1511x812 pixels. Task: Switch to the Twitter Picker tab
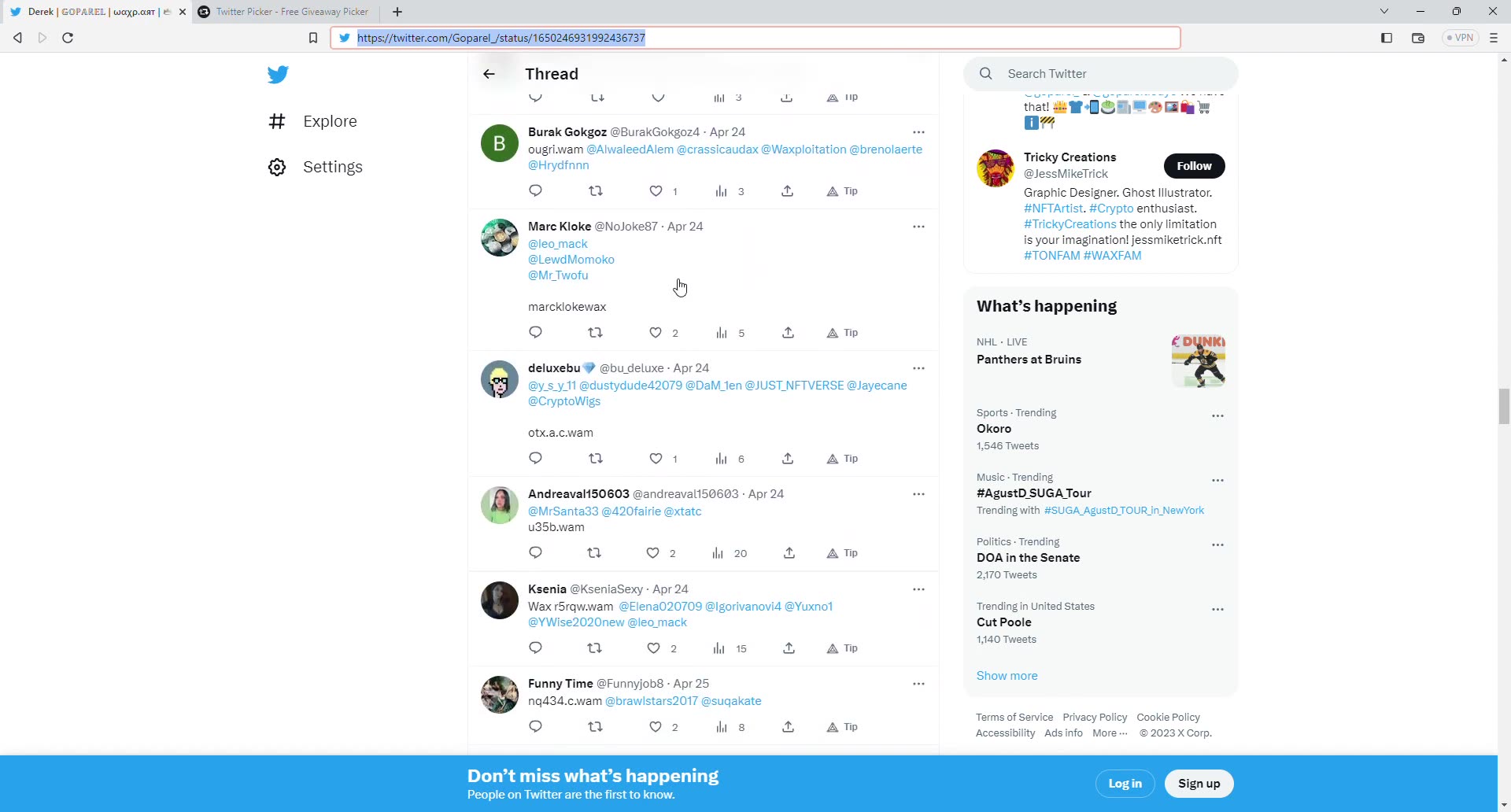[283, 12]
